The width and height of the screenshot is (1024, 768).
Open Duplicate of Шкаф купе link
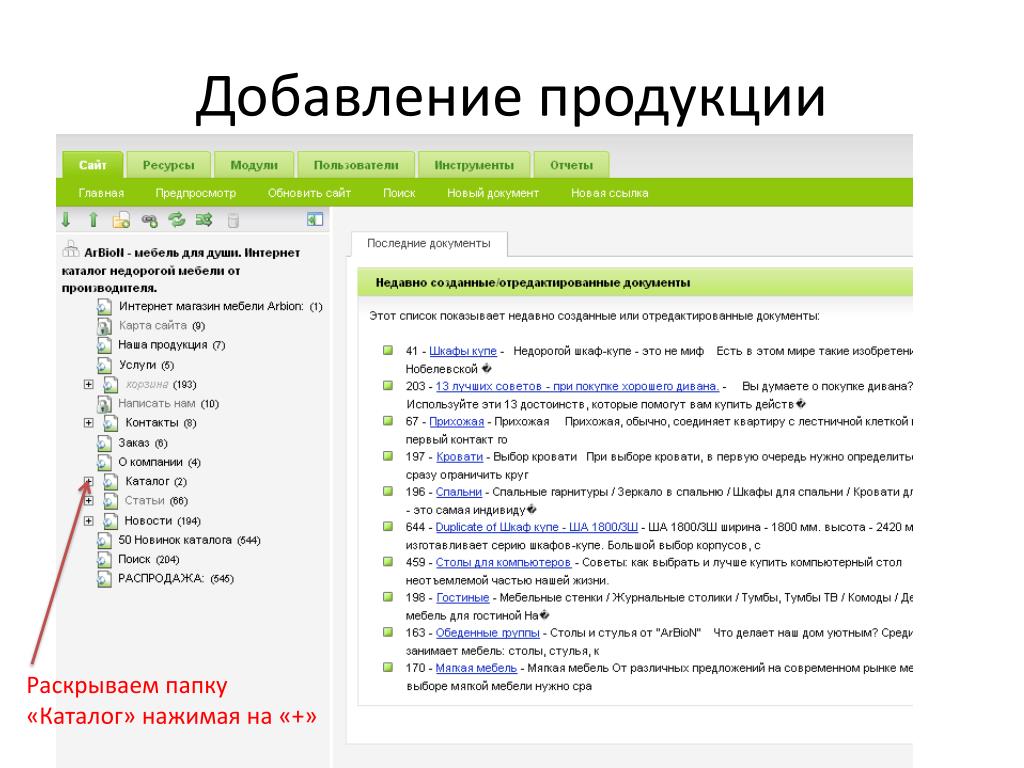pos(537,527)
